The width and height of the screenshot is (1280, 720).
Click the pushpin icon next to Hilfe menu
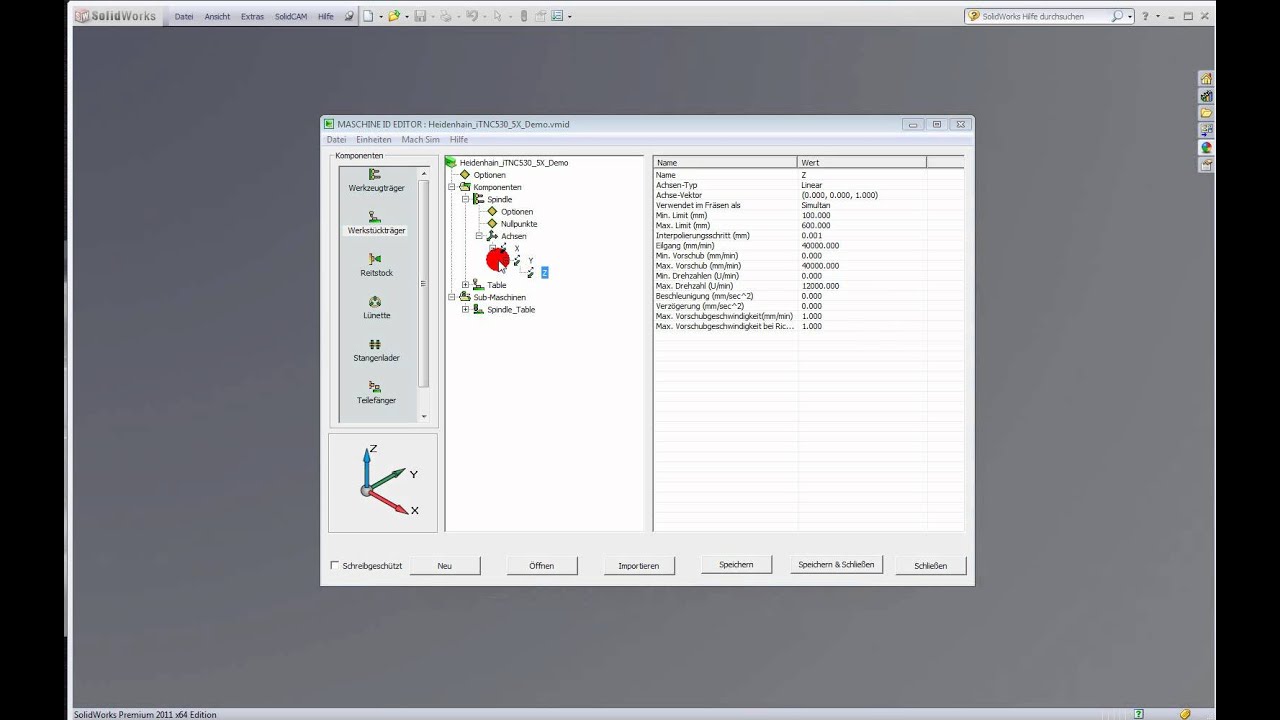point(349,16)
